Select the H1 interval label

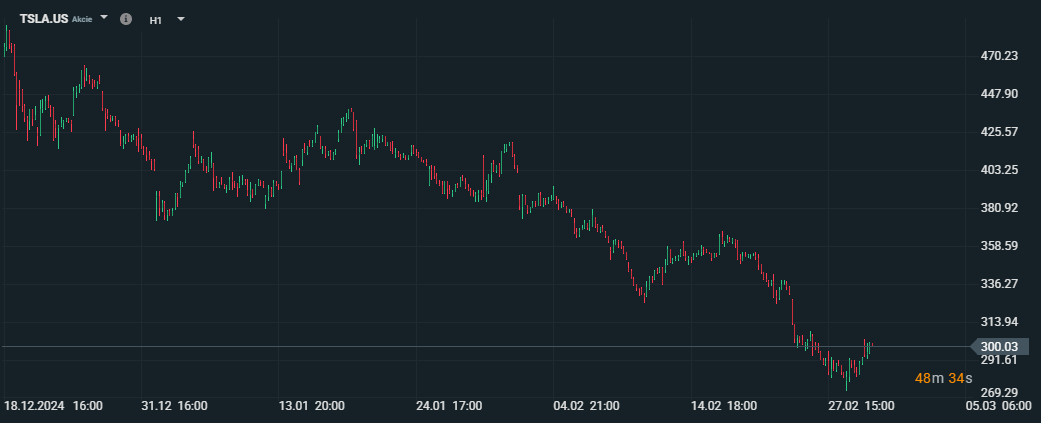tap(156, 20)
